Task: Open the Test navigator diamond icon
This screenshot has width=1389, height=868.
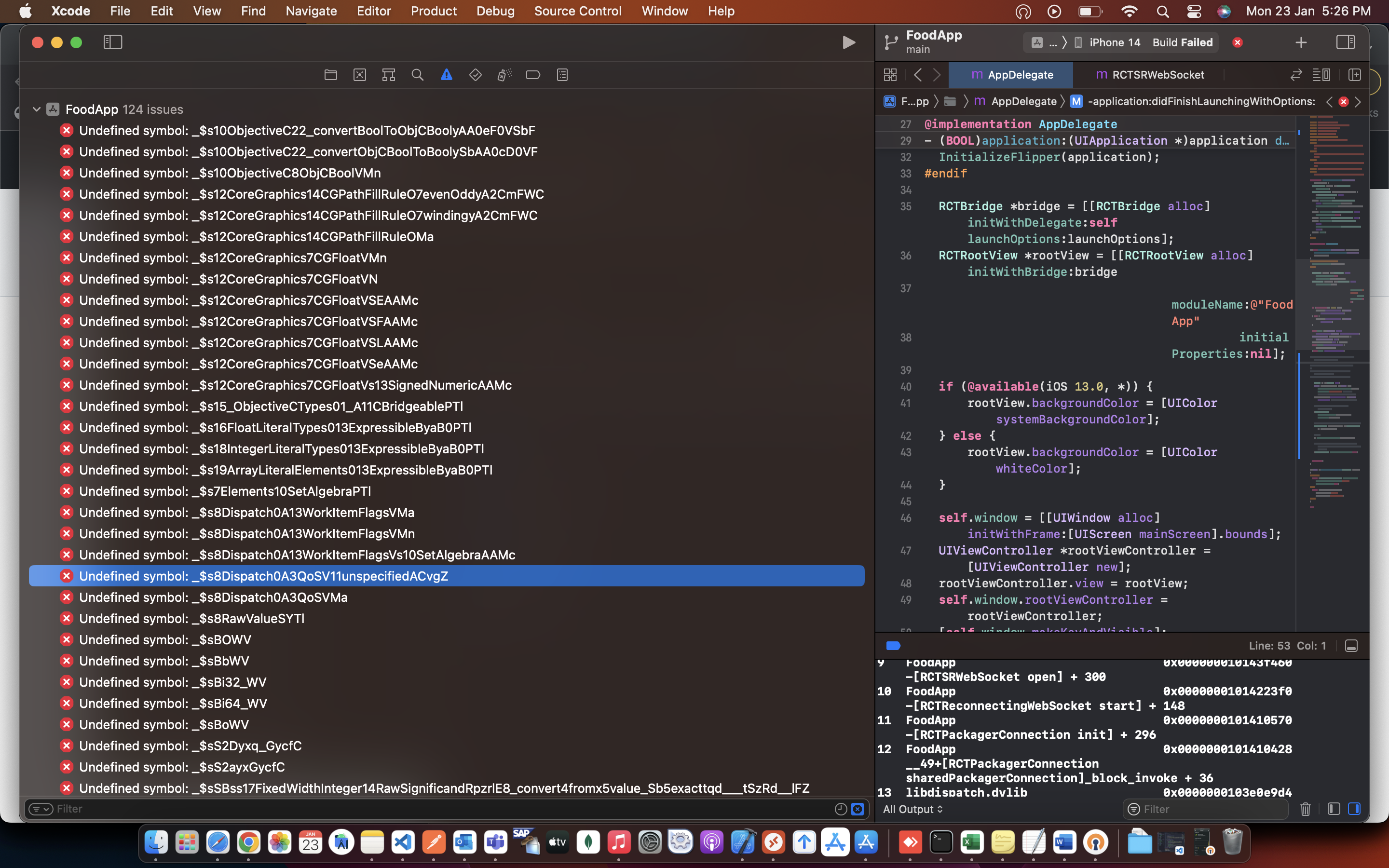Action: click(475, 75)
